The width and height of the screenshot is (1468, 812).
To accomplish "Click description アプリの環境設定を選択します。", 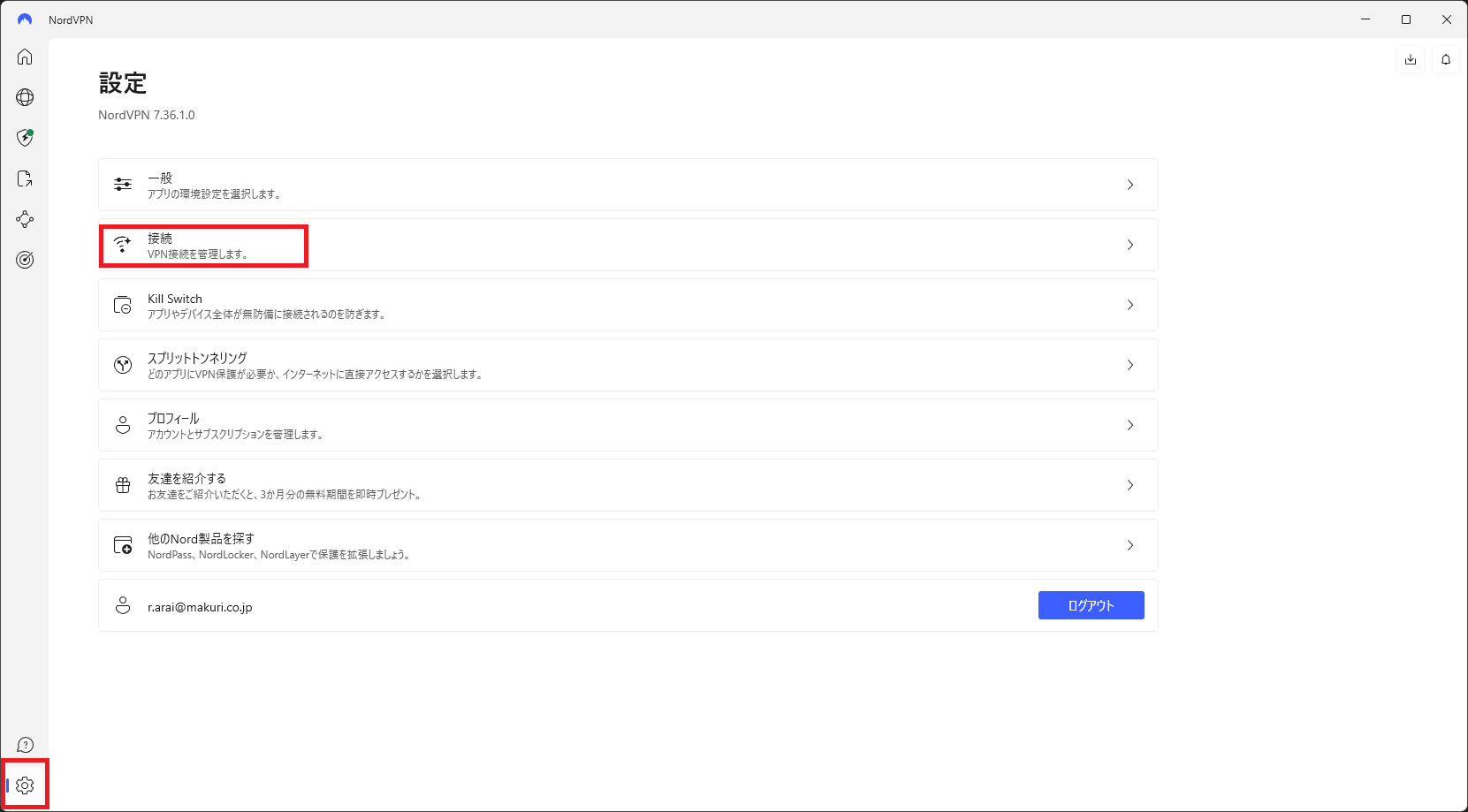I will pyautogui.click(x=214, y=194).
